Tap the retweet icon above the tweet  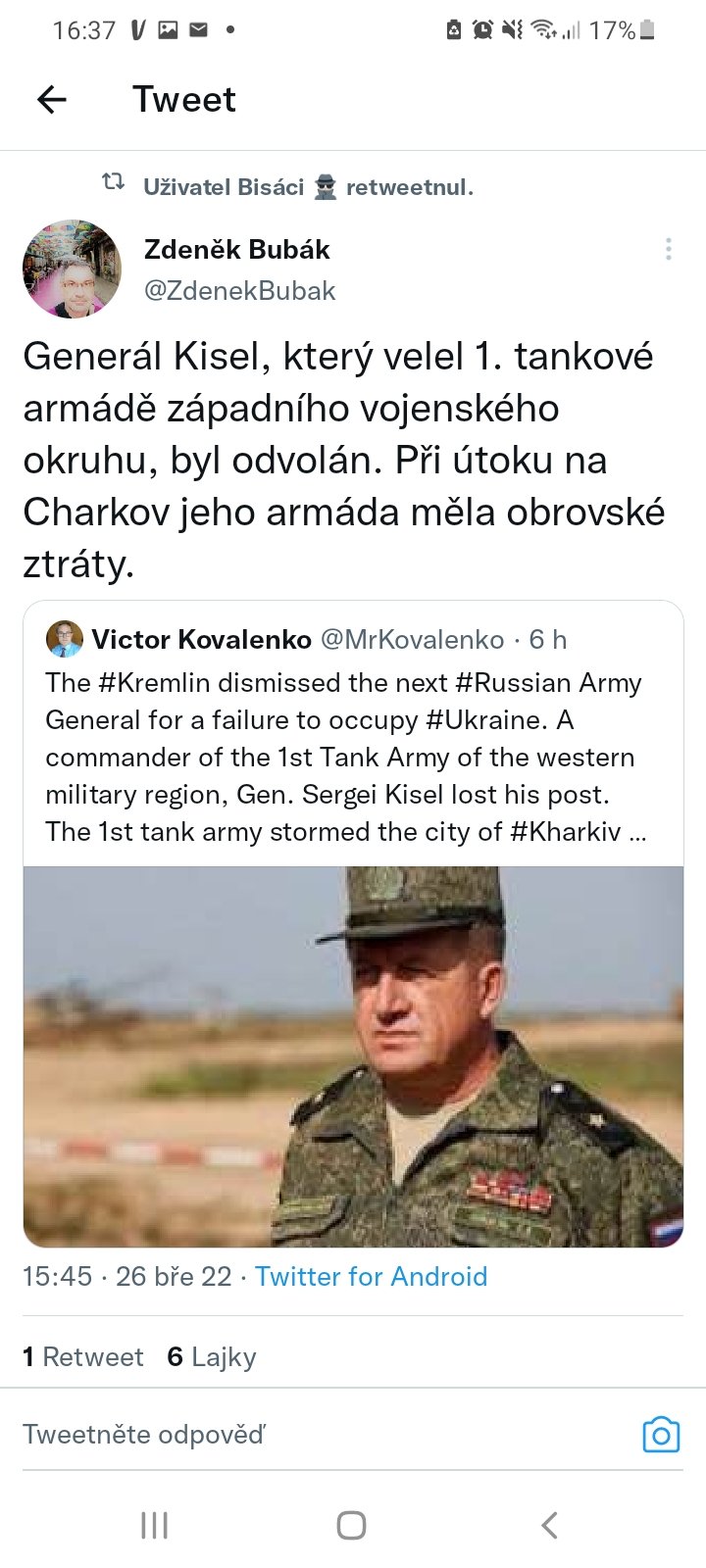pos(114,182)
